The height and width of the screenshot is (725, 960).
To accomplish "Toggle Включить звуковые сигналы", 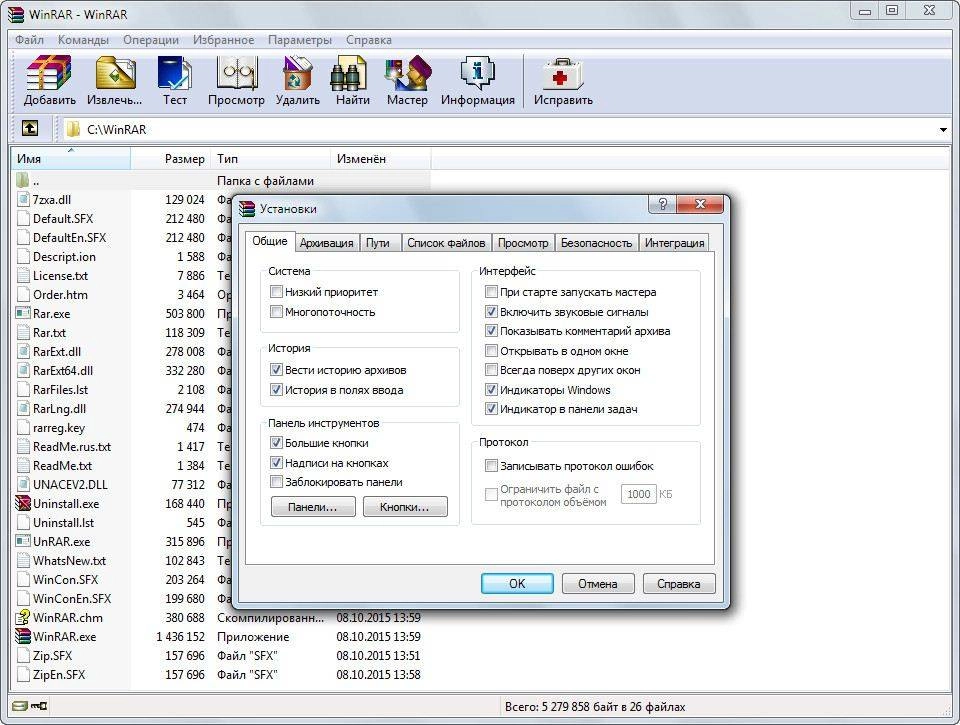I will click(x=491, y=312).
